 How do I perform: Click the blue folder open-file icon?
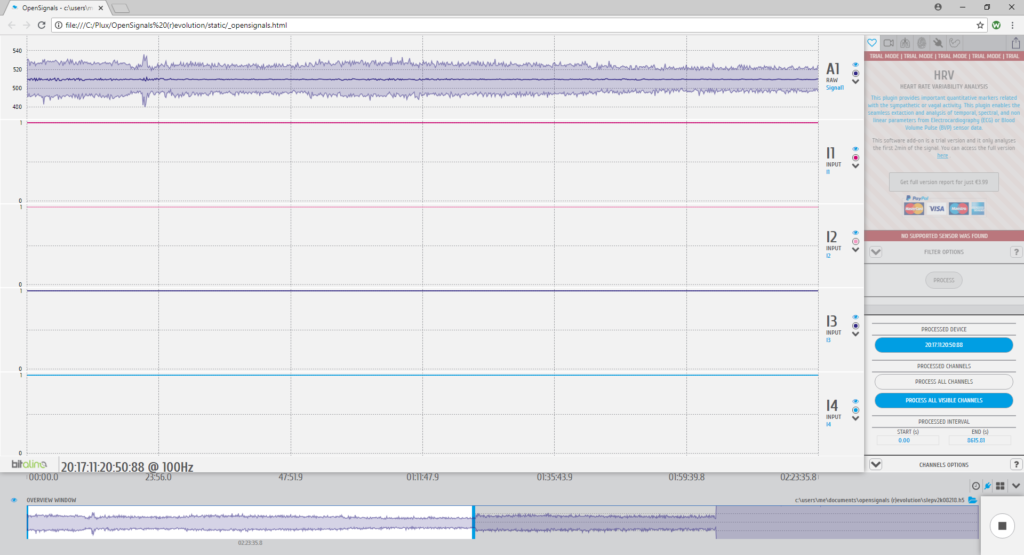[x=972, y=500]
